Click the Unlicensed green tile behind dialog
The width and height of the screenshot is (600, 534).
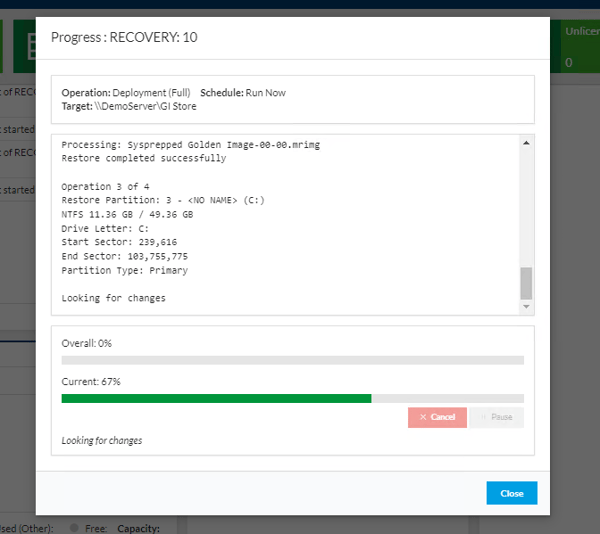click(x=579, y=47)
